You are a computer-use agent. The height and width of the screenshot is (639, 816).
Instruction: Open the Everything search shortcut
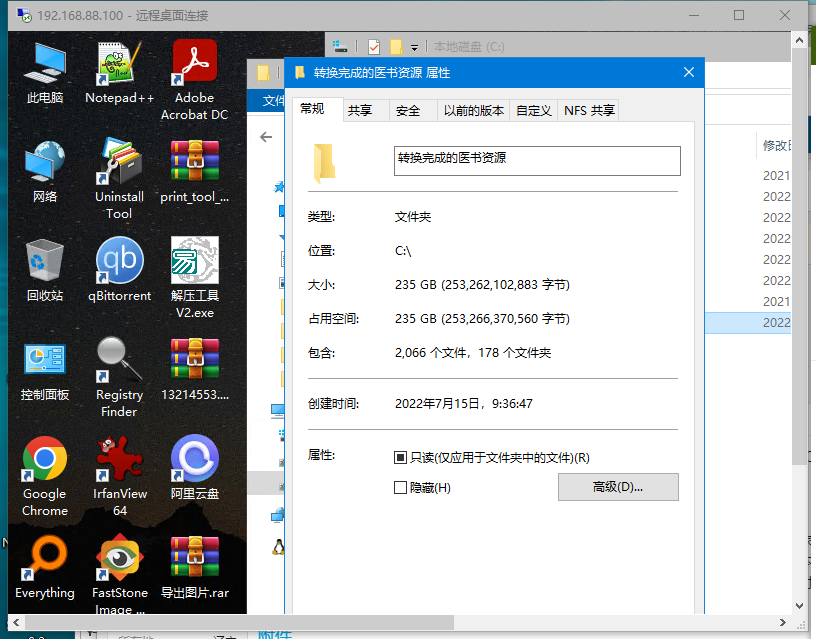click(45, 560)
